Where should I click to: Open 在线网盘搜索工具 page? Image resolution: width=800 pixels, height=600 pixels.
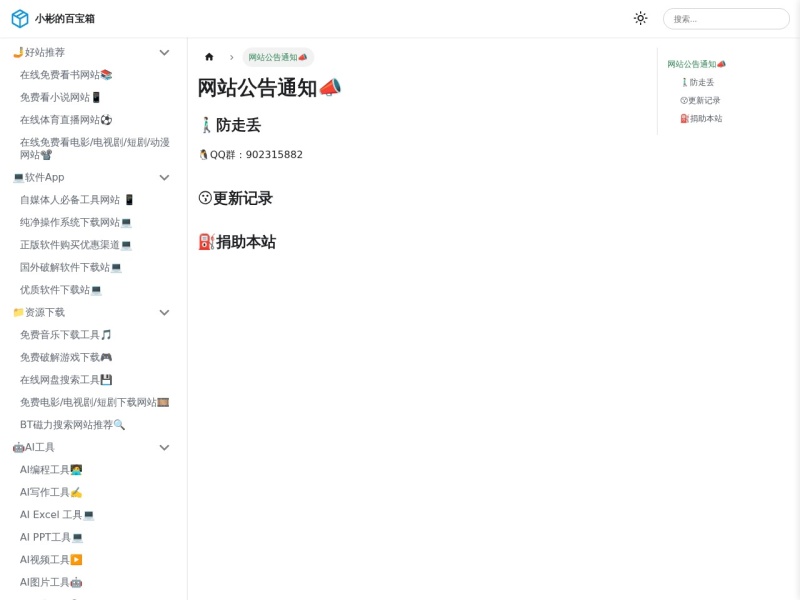coord(65,380)
